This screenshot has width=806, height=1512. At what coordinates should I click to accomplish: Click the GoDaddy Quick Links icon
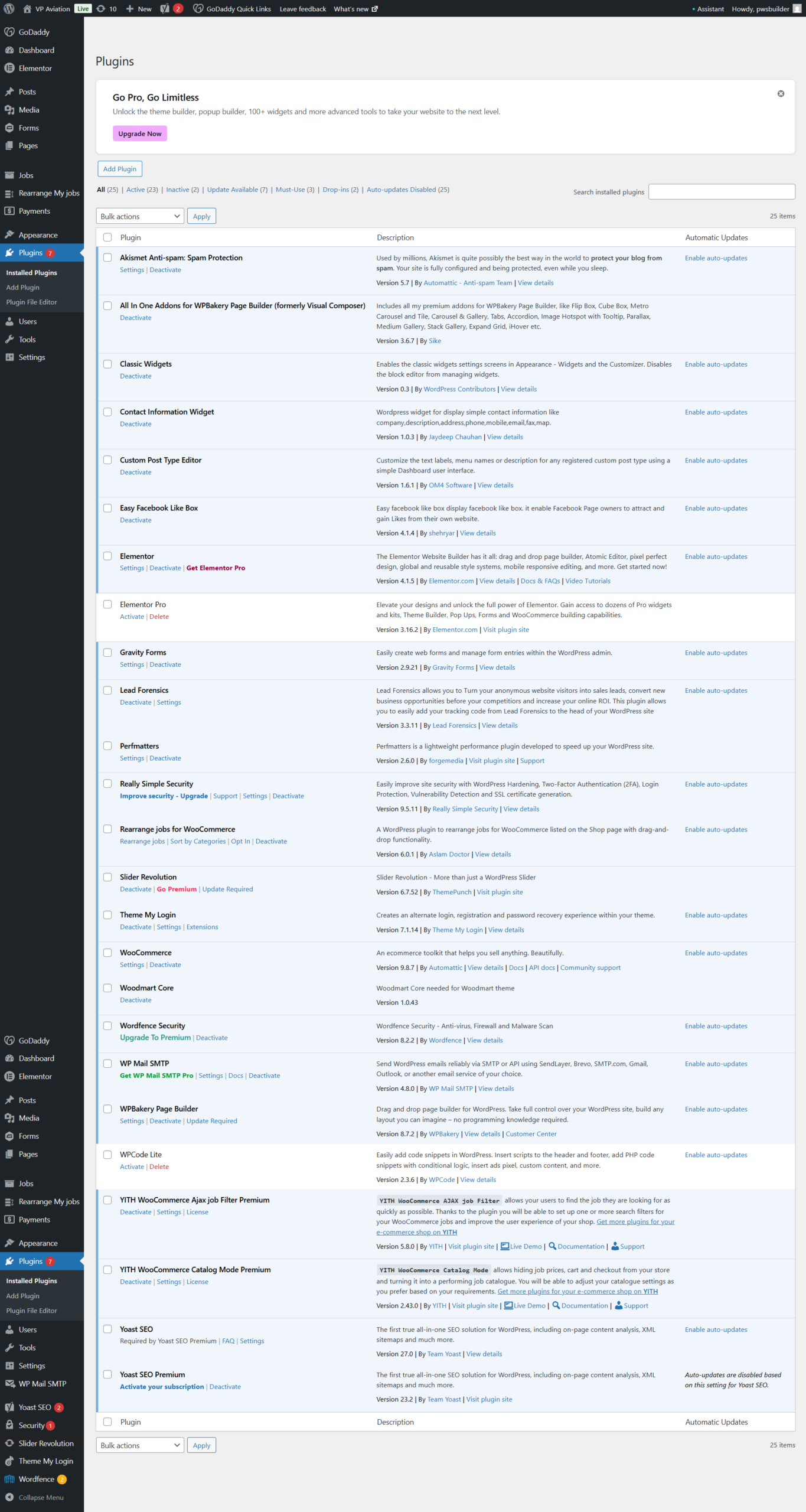click(198, 9)
